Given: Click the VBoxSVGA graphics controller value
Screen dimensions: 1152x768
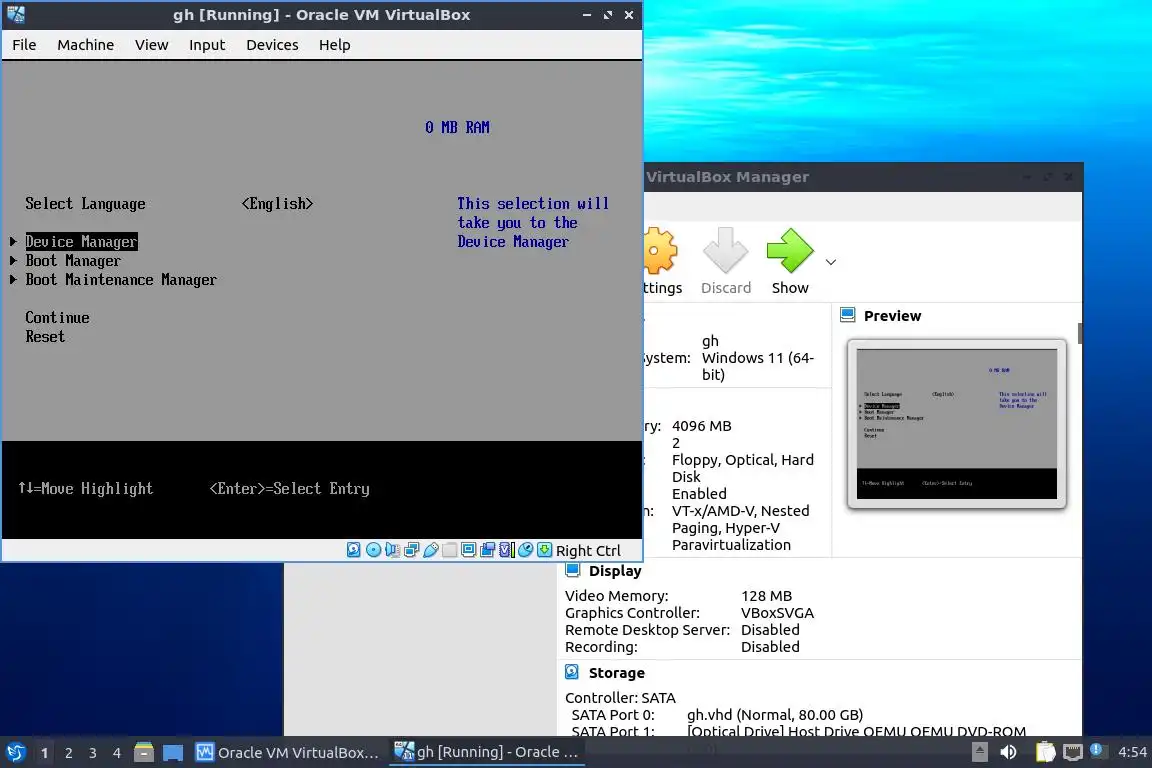Looking at the screenshot, I should pos(777,613).
